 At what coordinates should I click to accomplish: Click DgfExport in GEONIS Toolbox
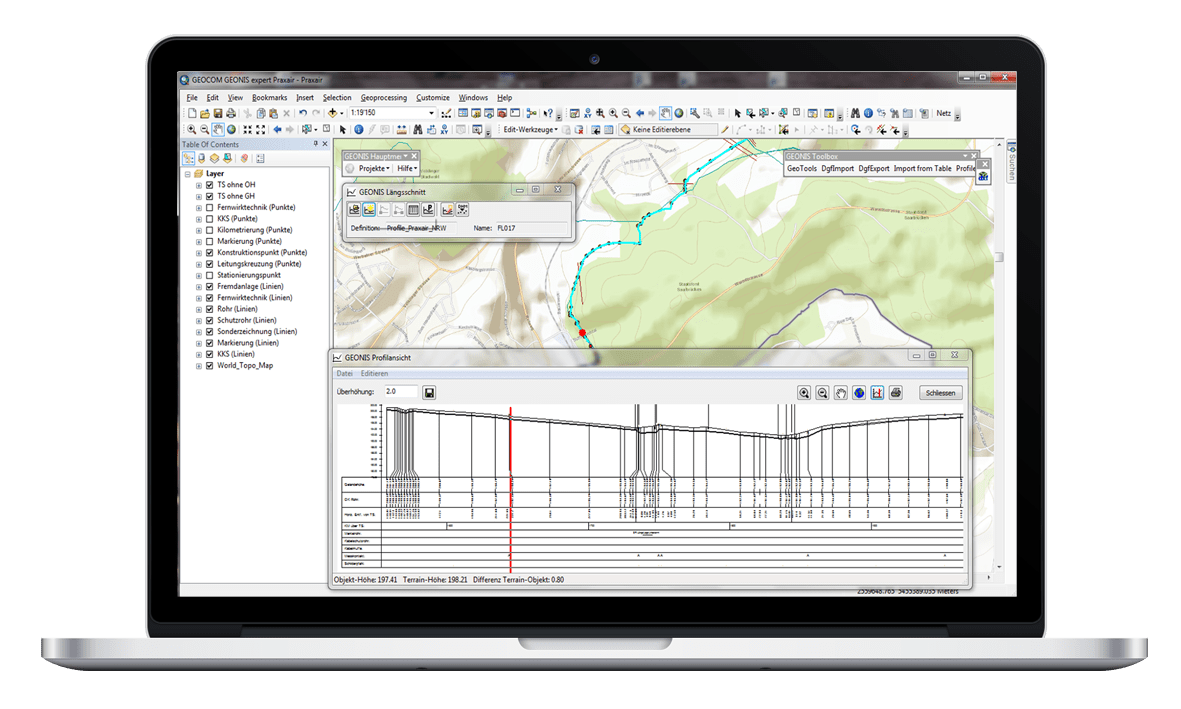[874, 169]
